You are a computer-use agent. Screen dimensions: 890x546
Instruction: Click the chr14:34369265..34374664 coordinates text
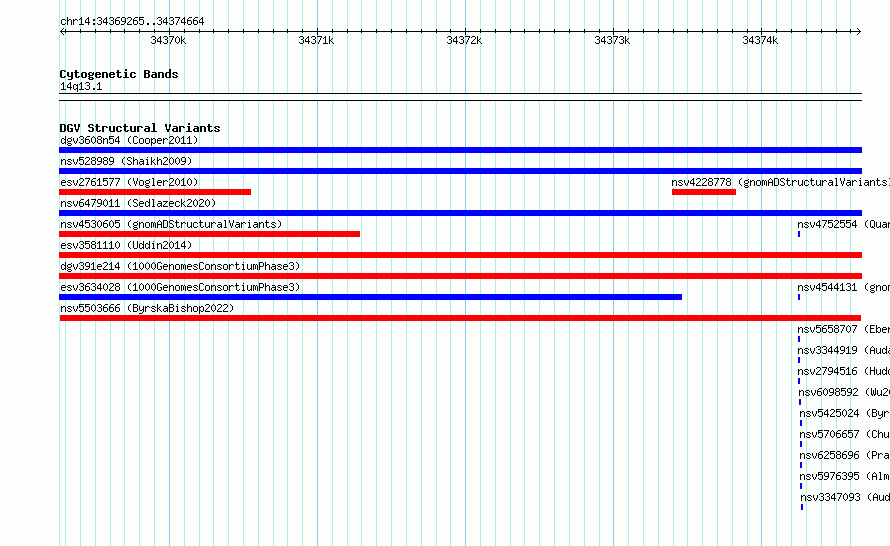pyautogui.click(x=132, y=21)
